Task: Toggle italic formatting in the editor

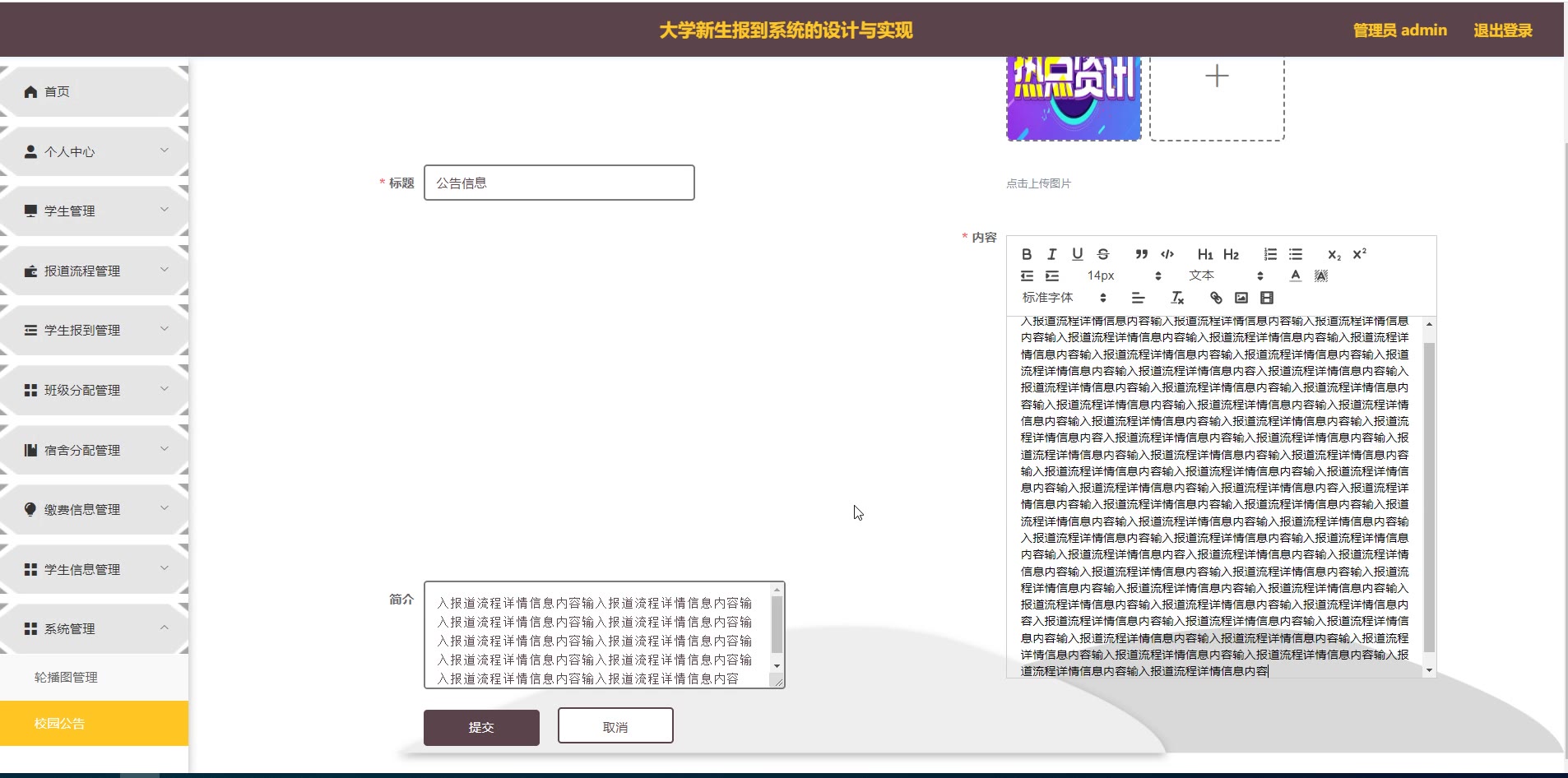Action: (x=1051, y=254)
